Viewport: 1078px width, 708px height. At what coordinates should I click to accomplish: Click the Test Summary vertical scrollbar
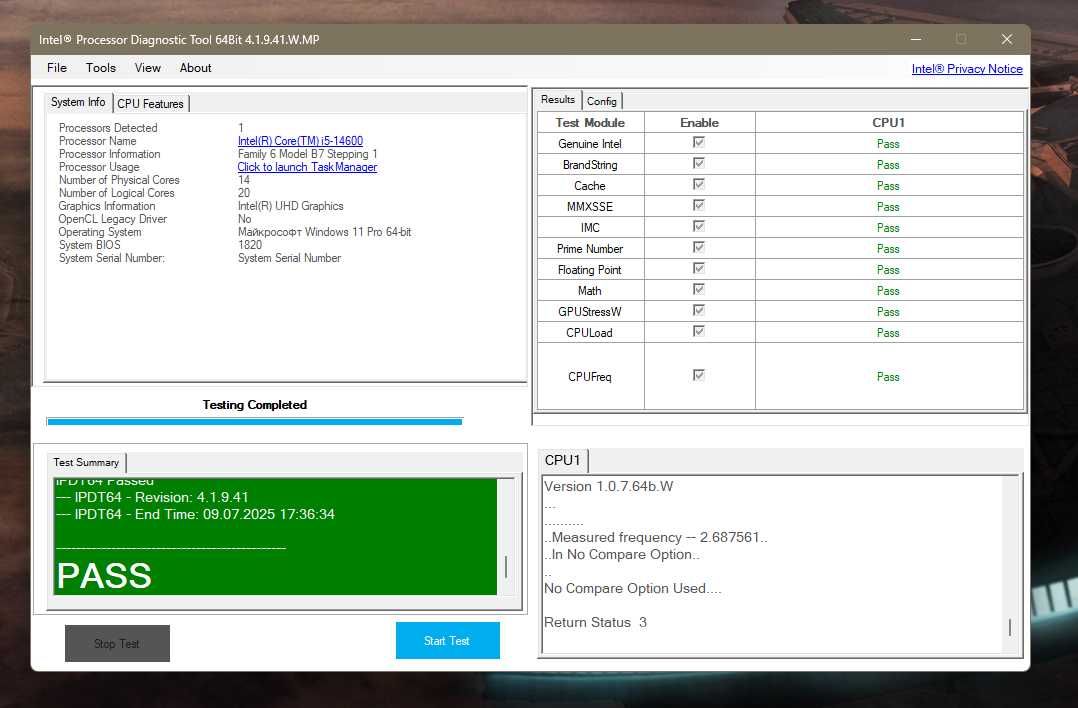(x=506, y=536)
